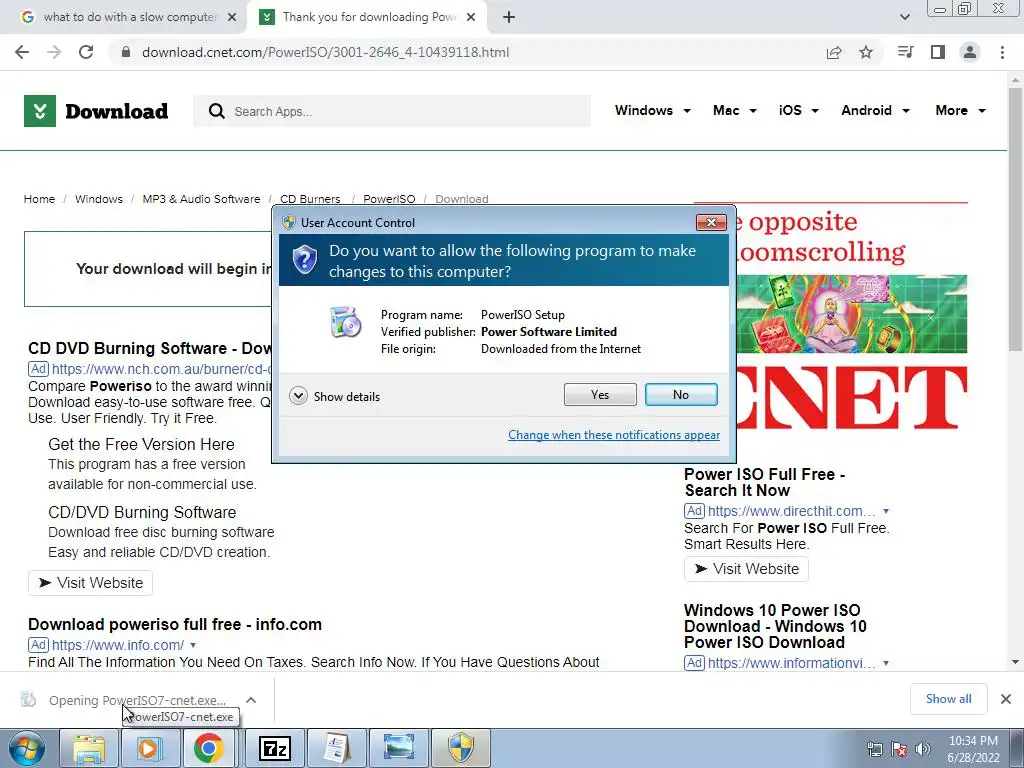This screenshot has height=768, width=1024.
Task: Click the network tray icon
Action: coord(875,749)
